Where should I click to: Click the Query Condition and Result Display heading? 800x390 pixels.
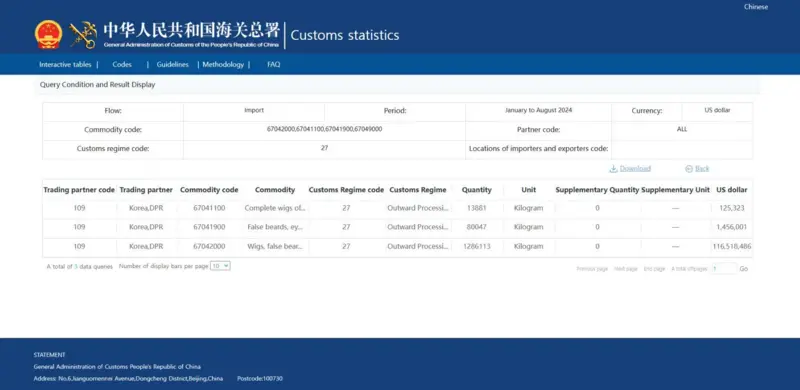click(x=97, y=85)
